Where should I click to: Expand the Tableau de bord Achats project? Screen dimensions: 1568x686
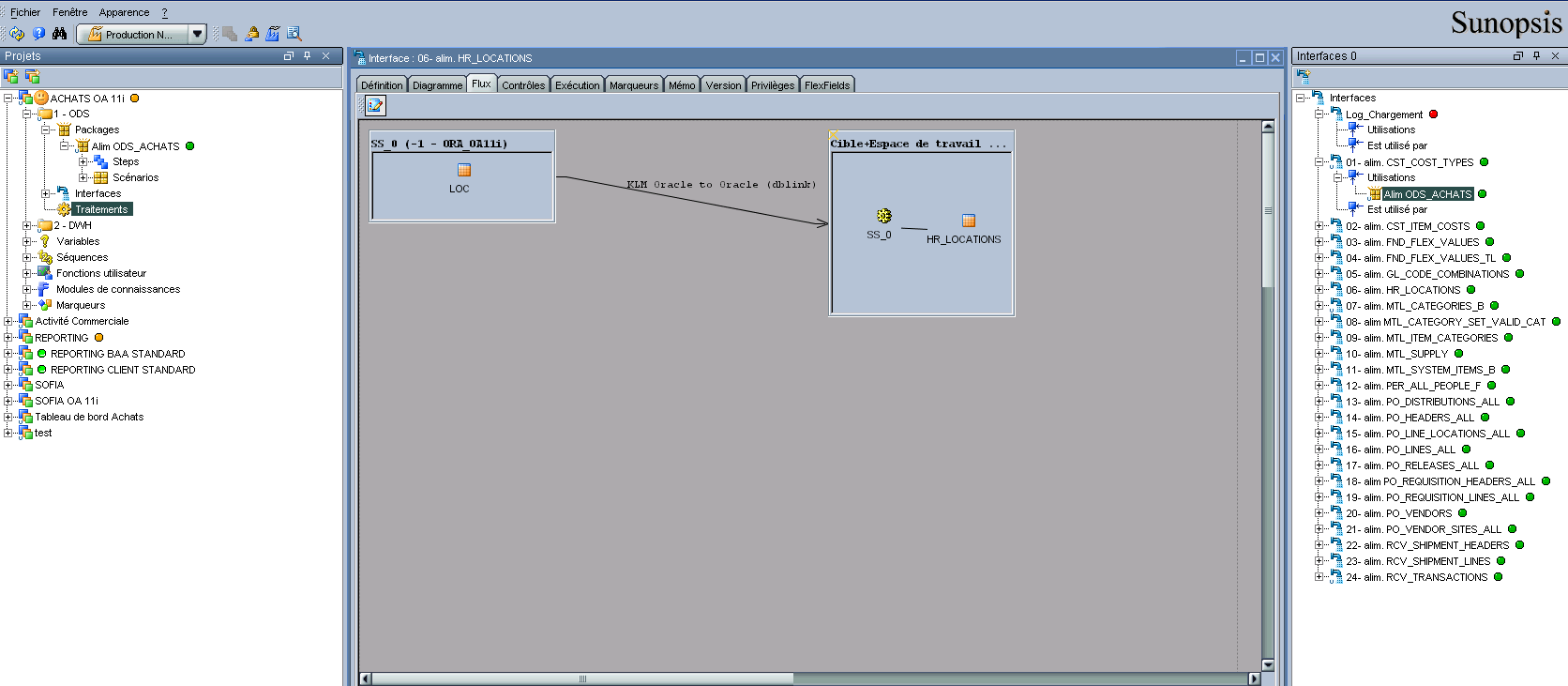pyautogui.click(x=8, y=417)
